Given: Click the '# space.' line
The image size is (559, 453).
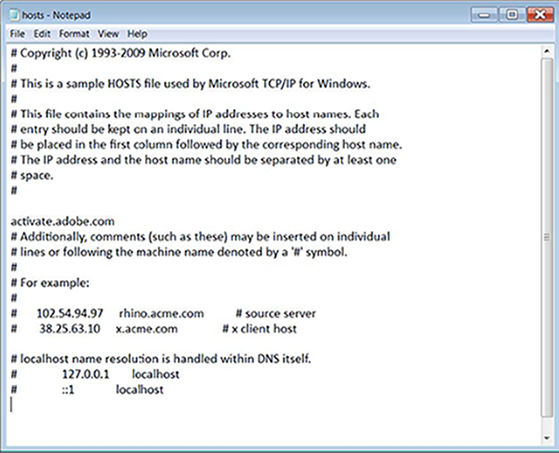Looking at the screenshot, I should coord(32,175).
